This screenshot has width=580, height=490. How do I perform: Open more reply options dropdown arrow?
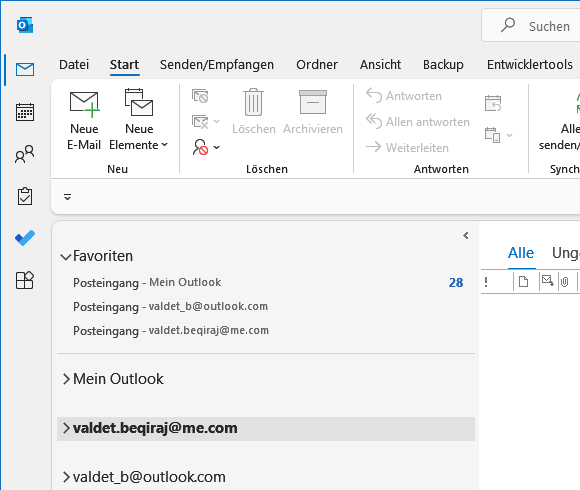[x=509, y=135]
